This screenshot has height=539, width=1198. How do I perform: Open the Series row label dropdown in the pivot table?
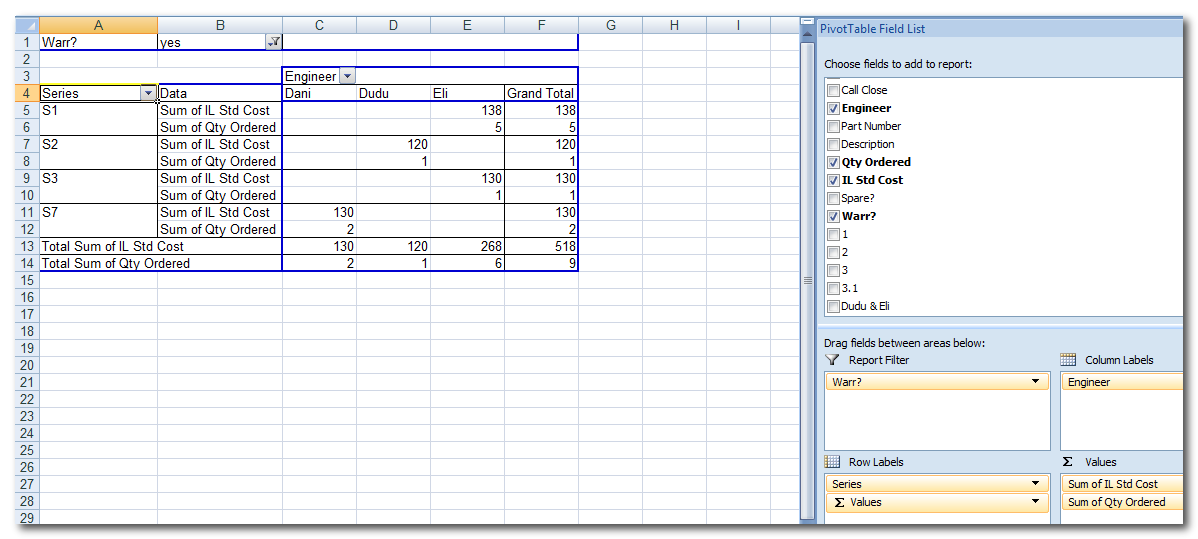coord(148,93)
